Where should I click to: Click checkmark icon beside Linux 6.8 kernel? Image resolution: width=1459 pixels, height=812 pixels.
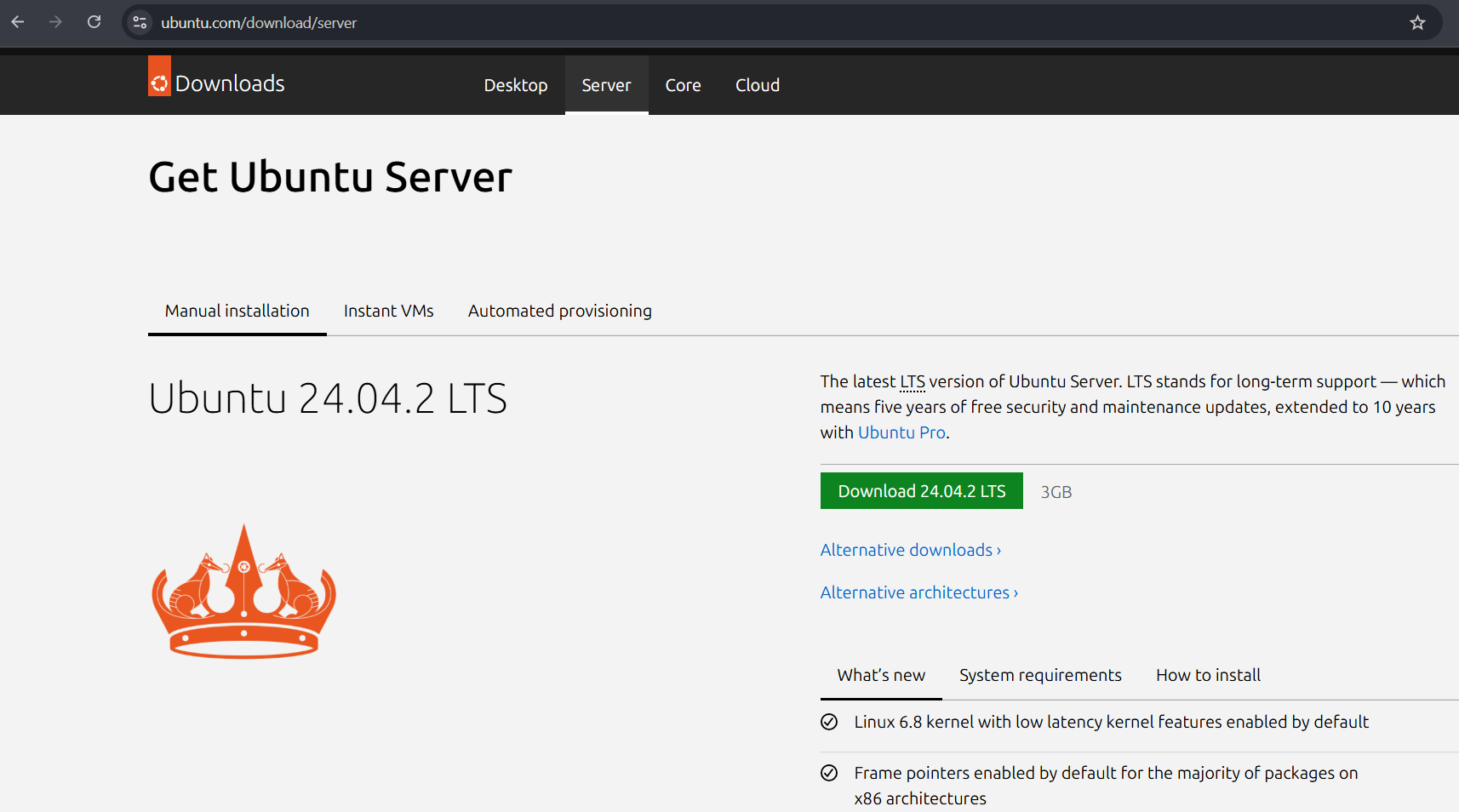tap(829, 722)
